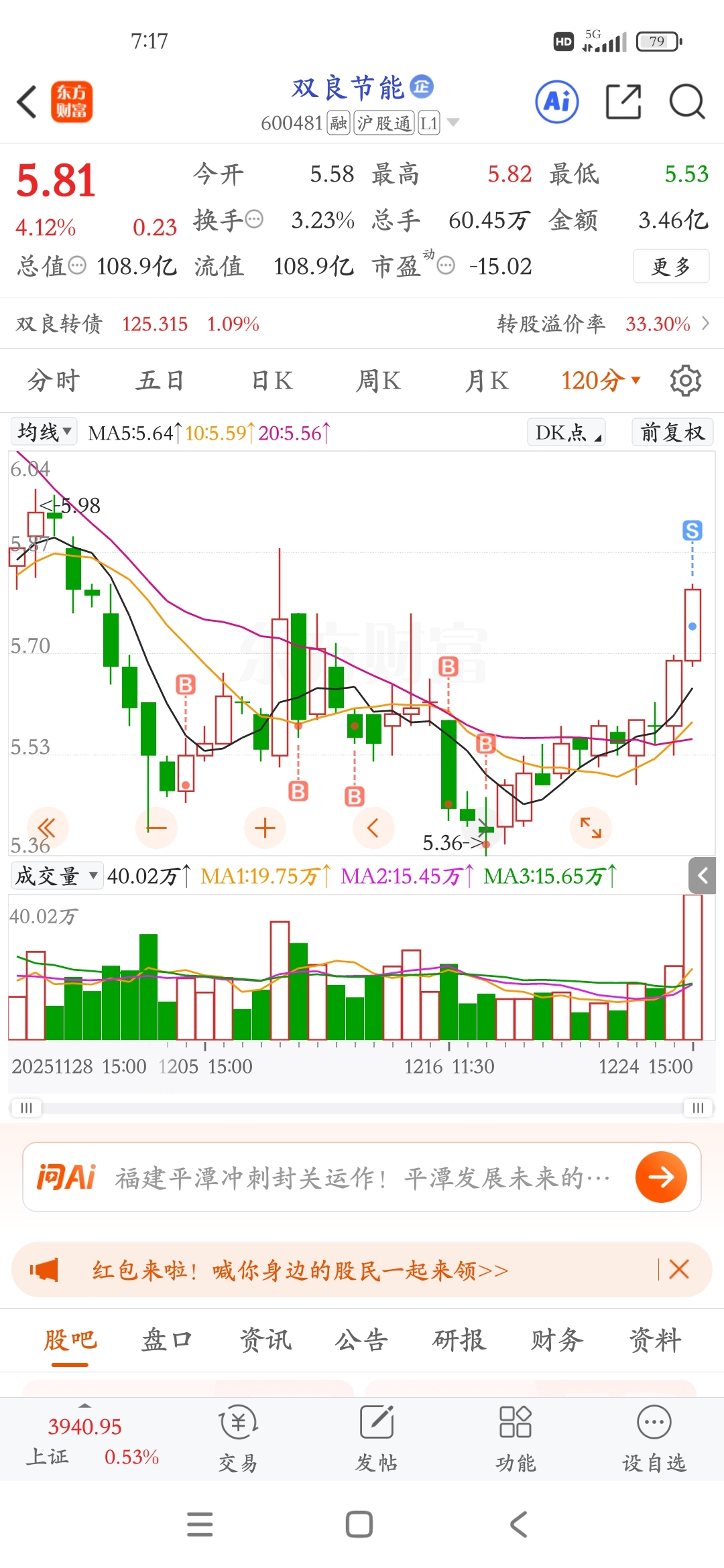Viewport: 724px width, 1568px height.
Task: Expand the 上证 index bar arrow
Action: [84, 1405]
